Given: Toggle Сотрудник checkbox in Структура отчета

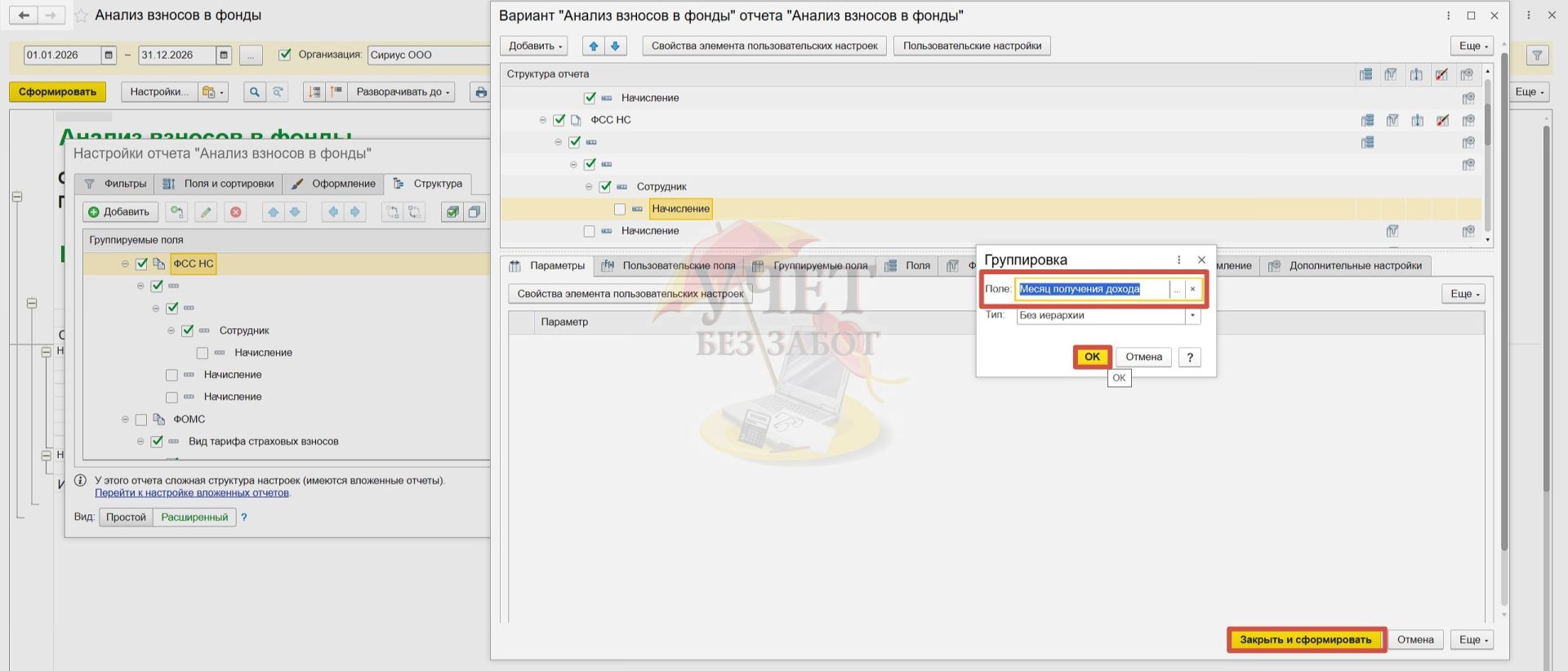Looking at the screenshot, I should [x=605, y=187].
